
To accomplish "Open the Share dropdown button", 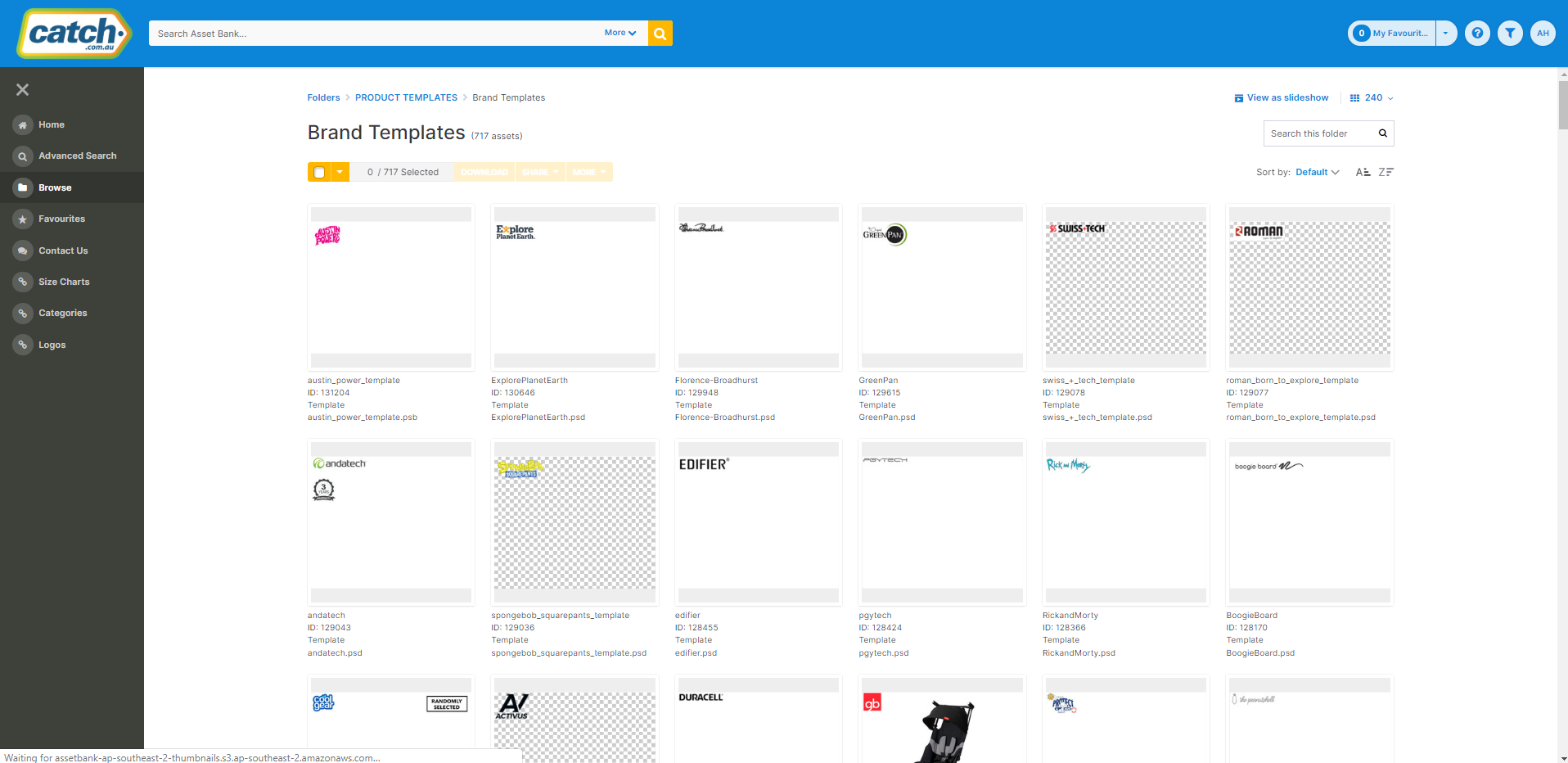I will 540,172.
